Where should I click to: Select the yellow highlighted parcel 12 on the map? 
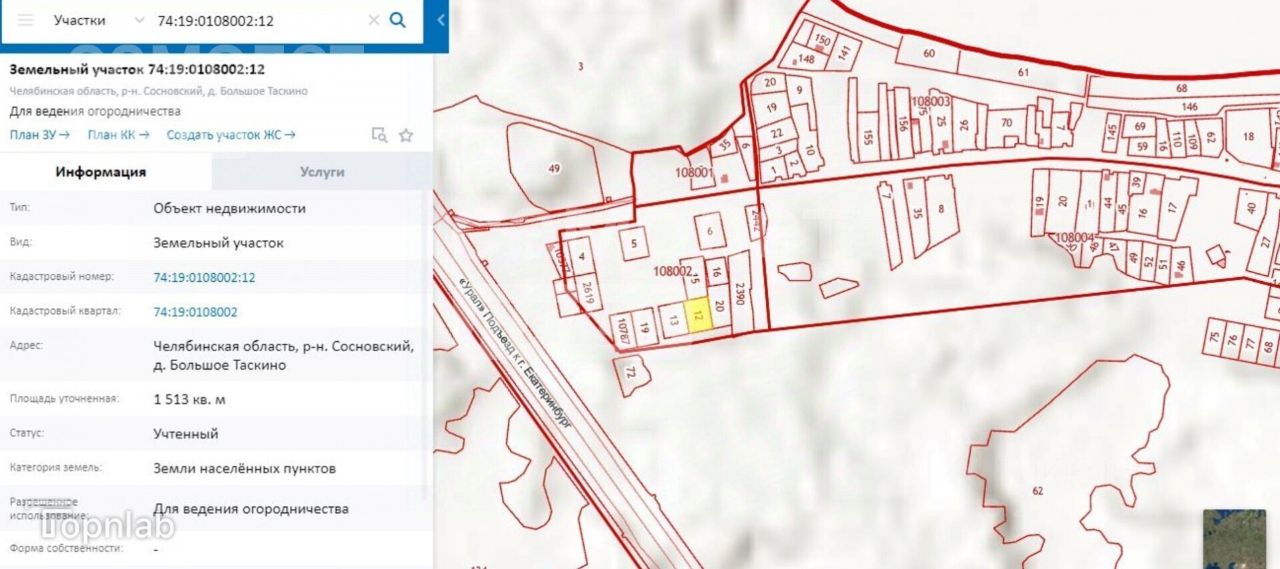click(x=699, y=318)
